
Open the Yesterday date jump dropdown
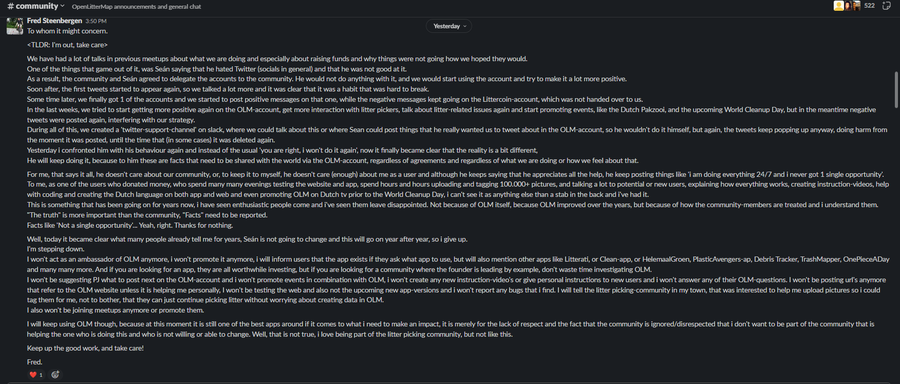point(449,26)
